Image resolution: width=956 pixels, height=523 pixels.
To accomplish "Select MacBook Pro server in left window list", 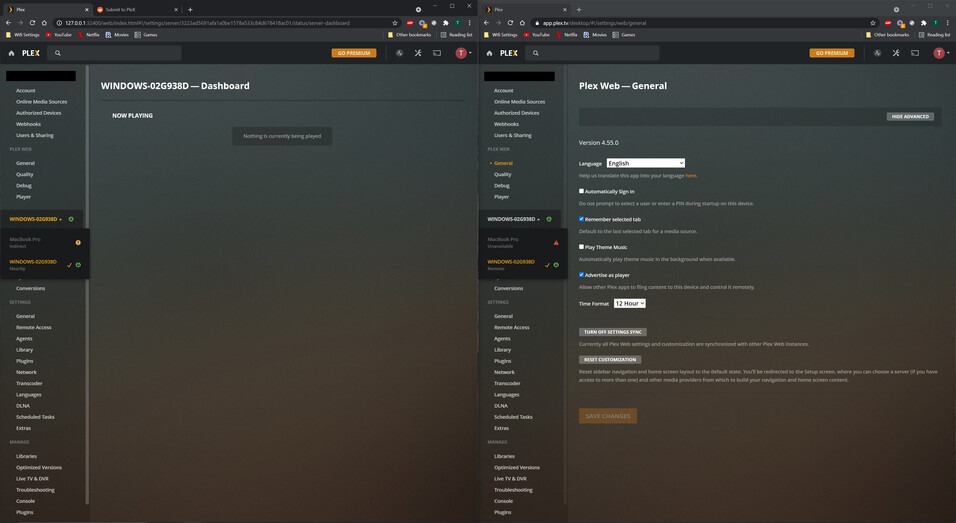I will (45, 242).
